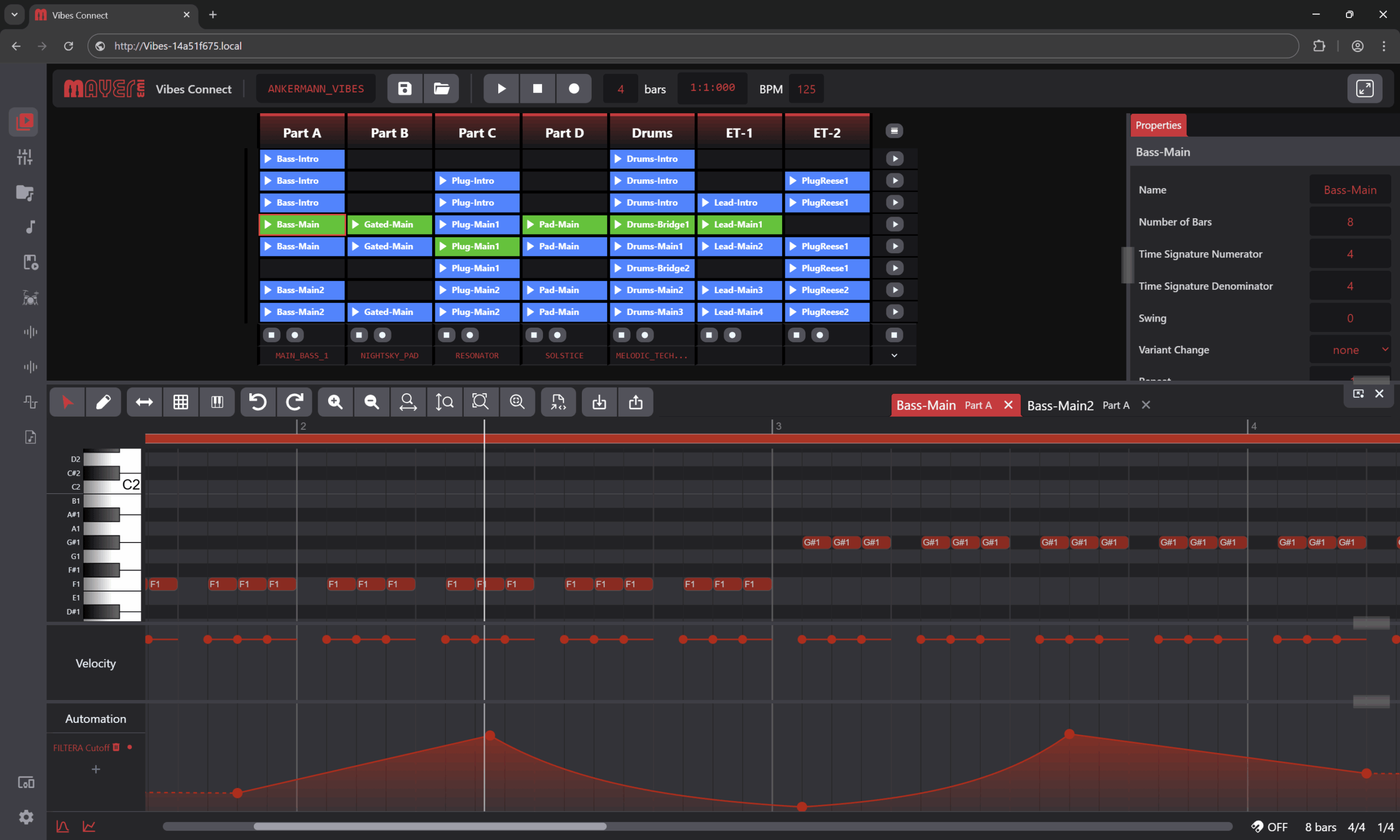Click the piano roll horizontal scrollbar thumb
The width and height of the screenshot is (1400, 840).
pos(430,826)
